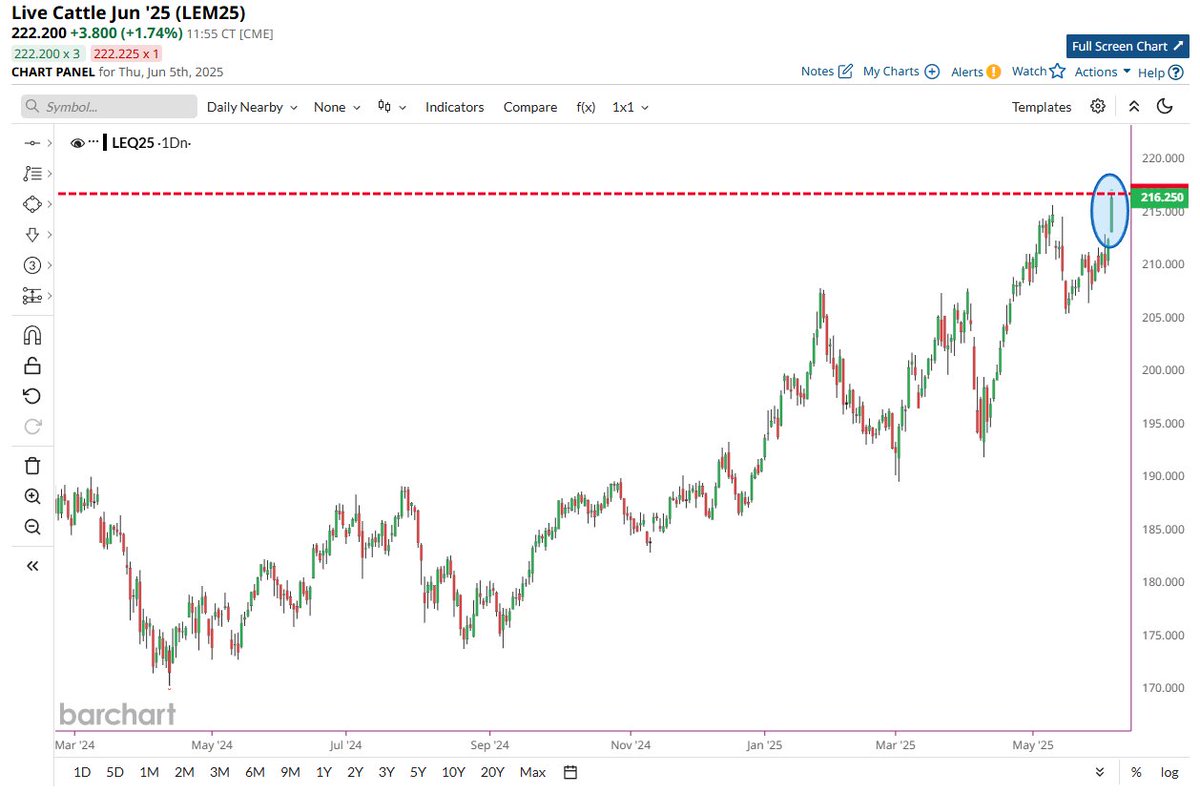Open the custom date range calendar
The image size is (1200, 794).
pos(570,772)
